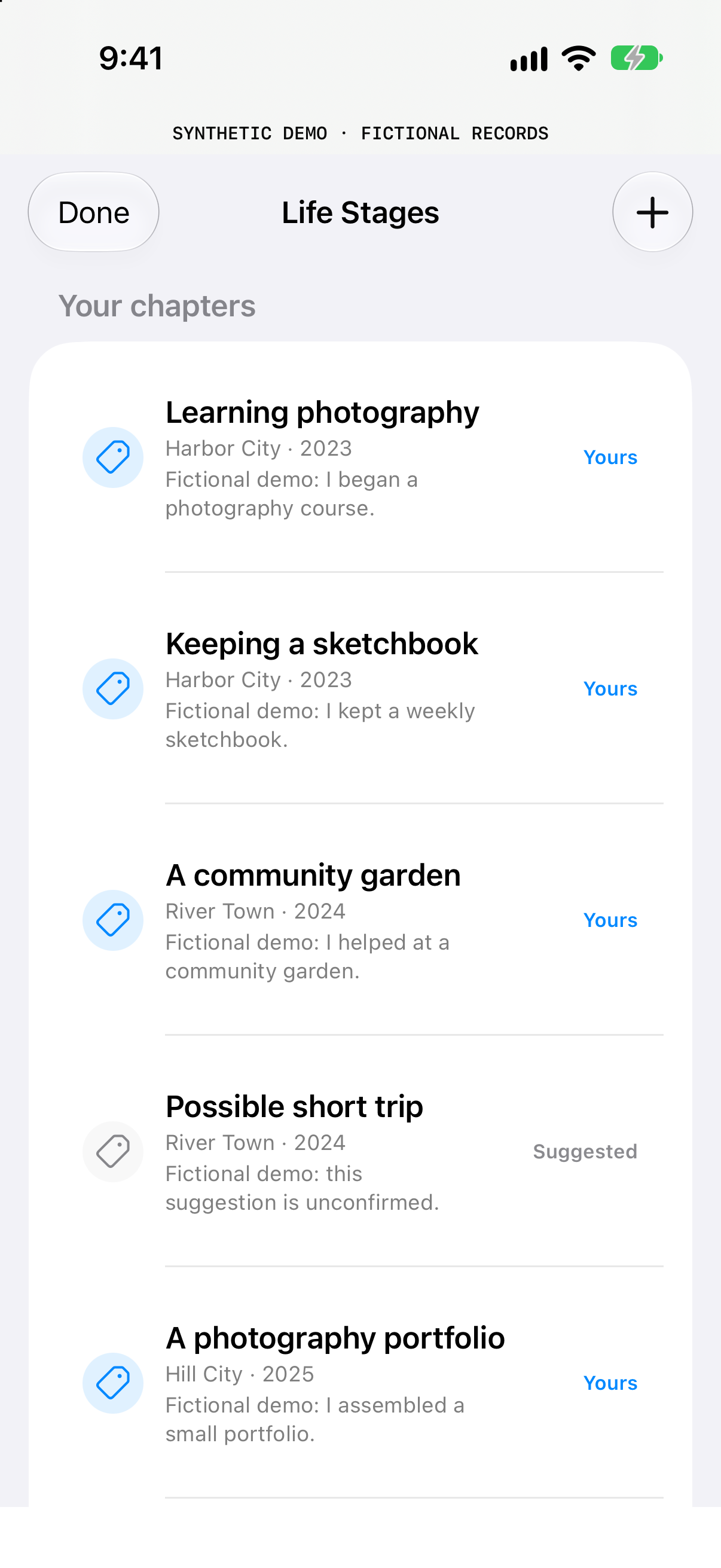Open the A photography portfolio chapter
The width and height of the screenshot is (721, 1568).
point(361,1383)
